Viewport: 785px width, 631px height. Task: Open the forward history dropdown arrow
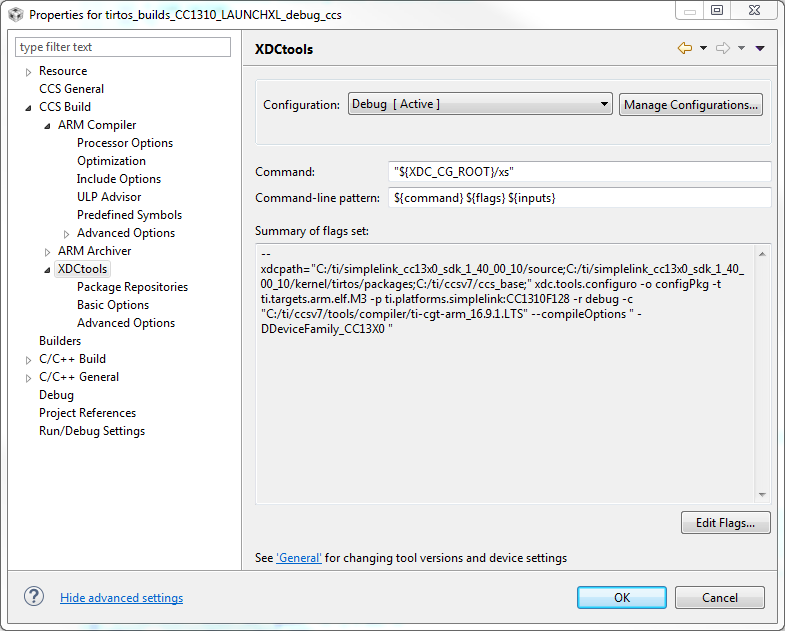pos(741,48)
